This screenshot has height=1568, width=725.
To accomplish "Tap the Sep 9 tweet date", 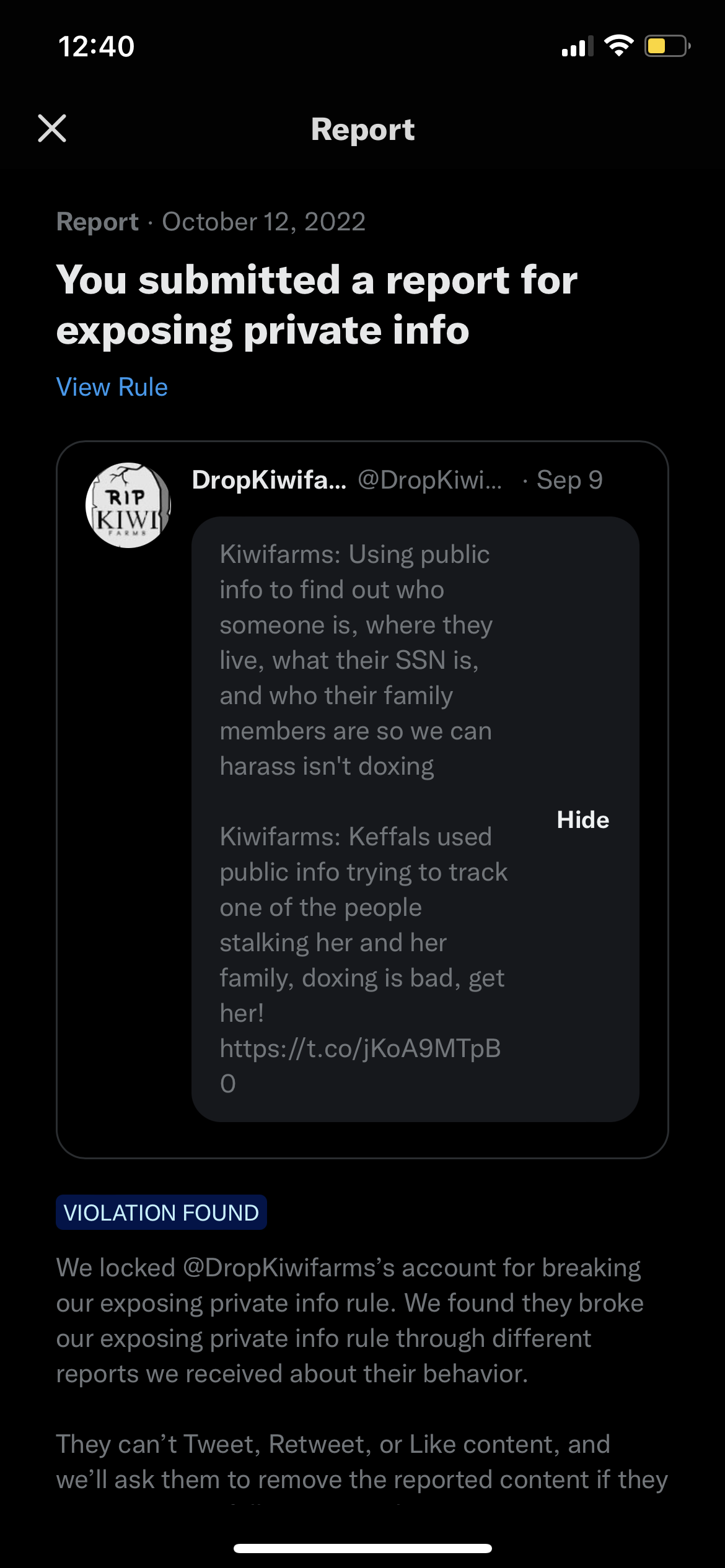I will [569, 480].
